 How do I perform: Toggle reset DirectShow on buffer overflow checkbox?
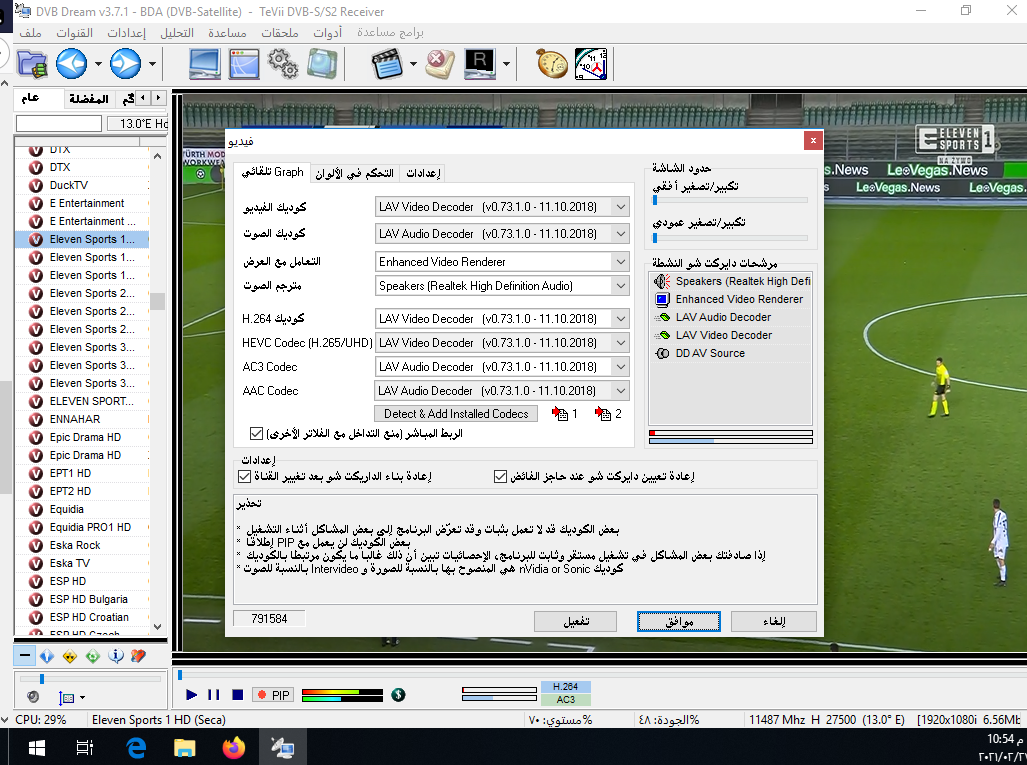501,477
